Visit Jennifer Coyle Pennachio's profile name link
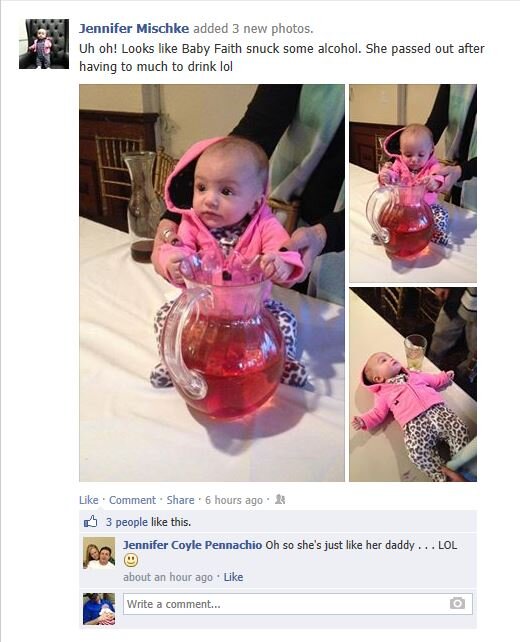Viewport: 520px width, 642px height. pyautogui.click(x=192, y=545)
